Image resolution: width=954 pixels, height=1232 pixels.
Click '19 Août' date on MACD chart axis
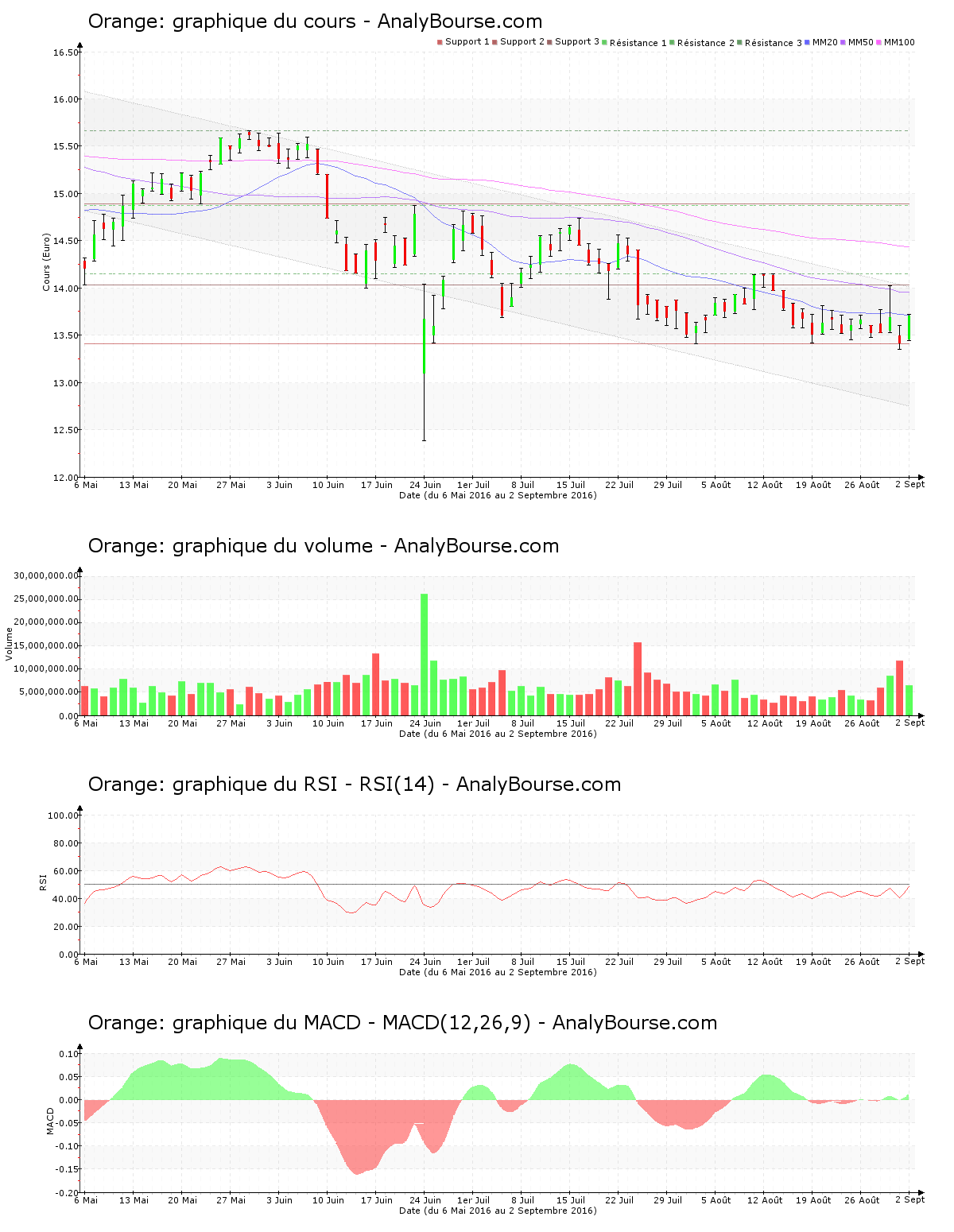tap(813, 1200)
